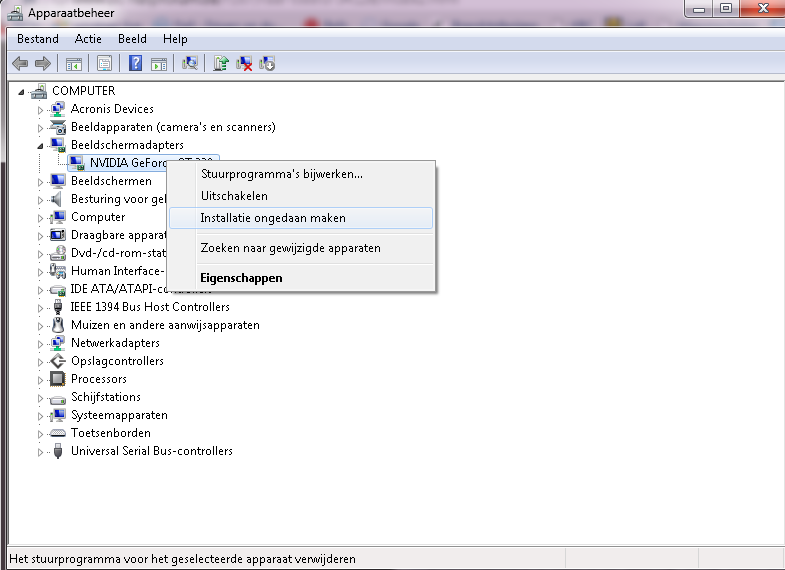
Task: Click the Back arrow toolbar icon
Action: coord(20,63)
